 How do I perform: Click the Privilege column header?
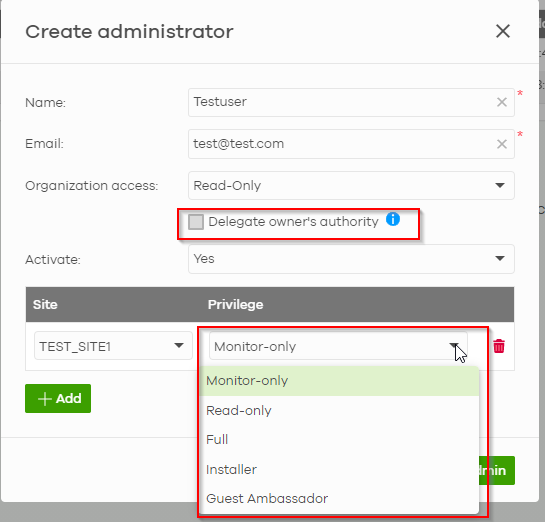point(235,304)
